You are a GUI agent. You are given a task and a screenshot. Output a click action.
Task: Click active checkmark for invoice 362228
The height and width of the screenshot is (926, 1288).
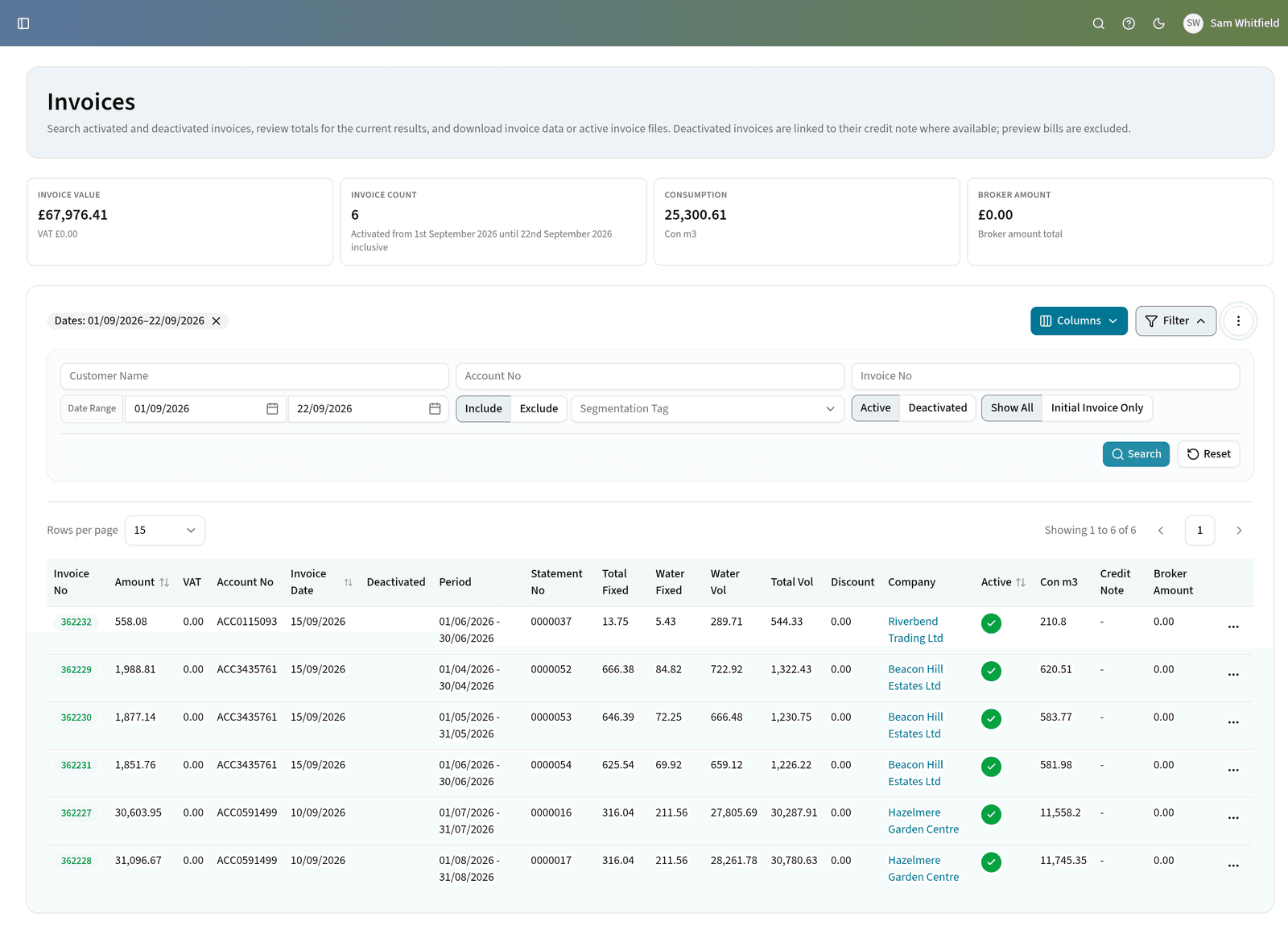992,862
